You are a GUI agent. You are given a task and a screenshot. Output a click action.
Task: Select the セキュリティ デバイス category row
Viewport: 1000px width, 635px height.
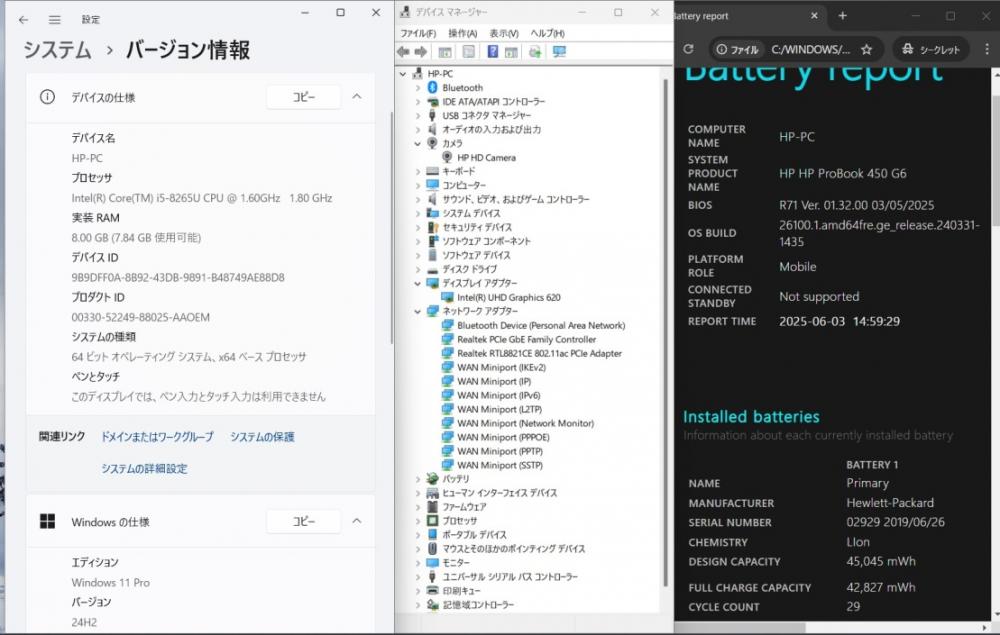(x=469, y=228)
